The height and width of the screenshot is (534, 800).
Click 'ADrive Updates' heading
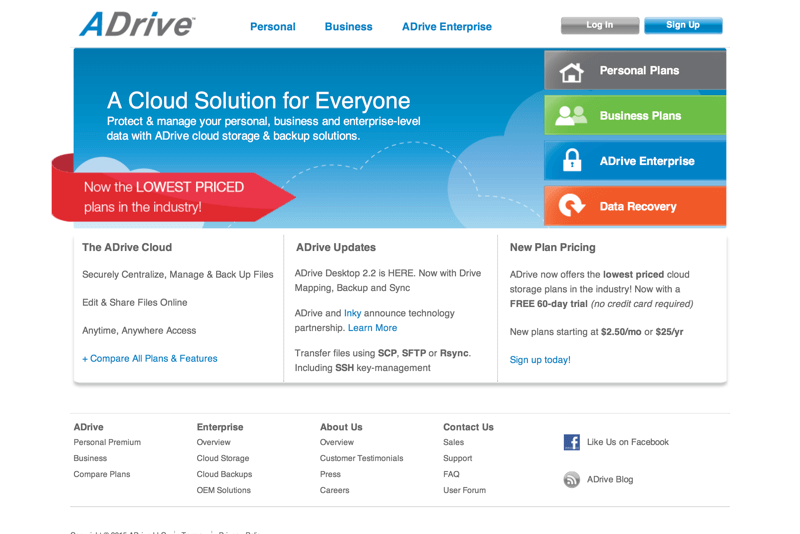336,247
